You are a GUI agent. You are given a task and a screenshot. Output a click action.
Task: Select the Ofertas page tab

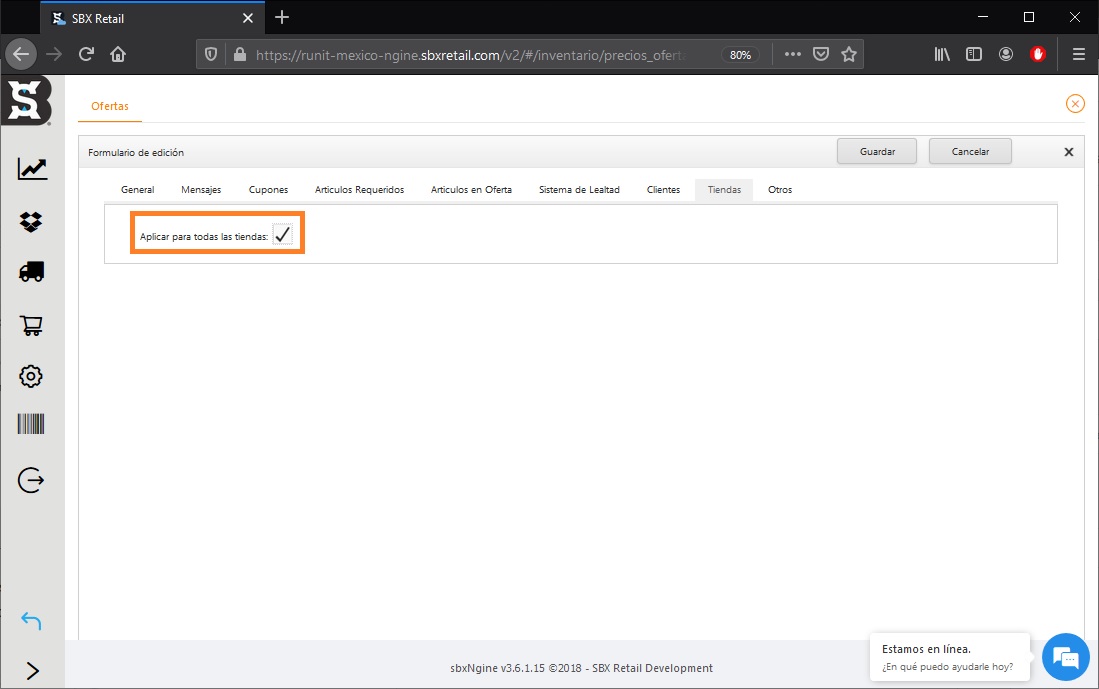[x=110, y=107]
